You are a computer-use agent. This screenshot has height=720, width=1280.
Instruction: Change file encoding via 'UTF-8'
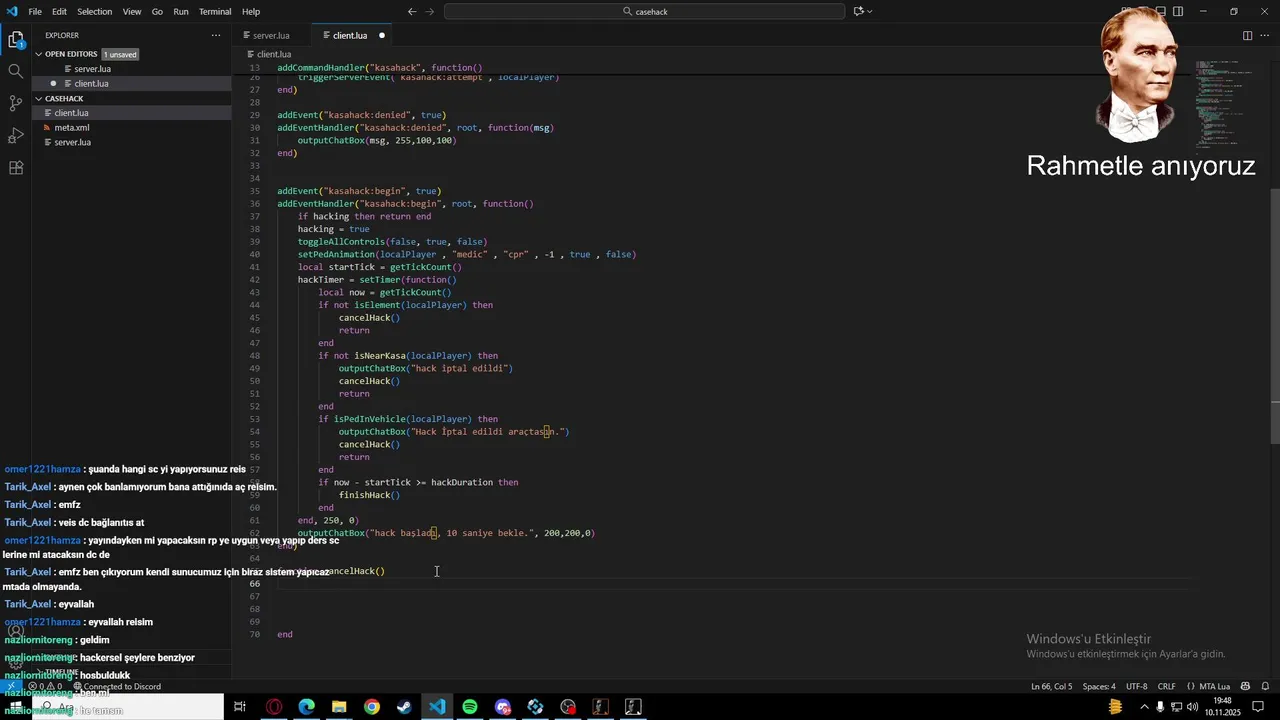(x=1137, y=687)
